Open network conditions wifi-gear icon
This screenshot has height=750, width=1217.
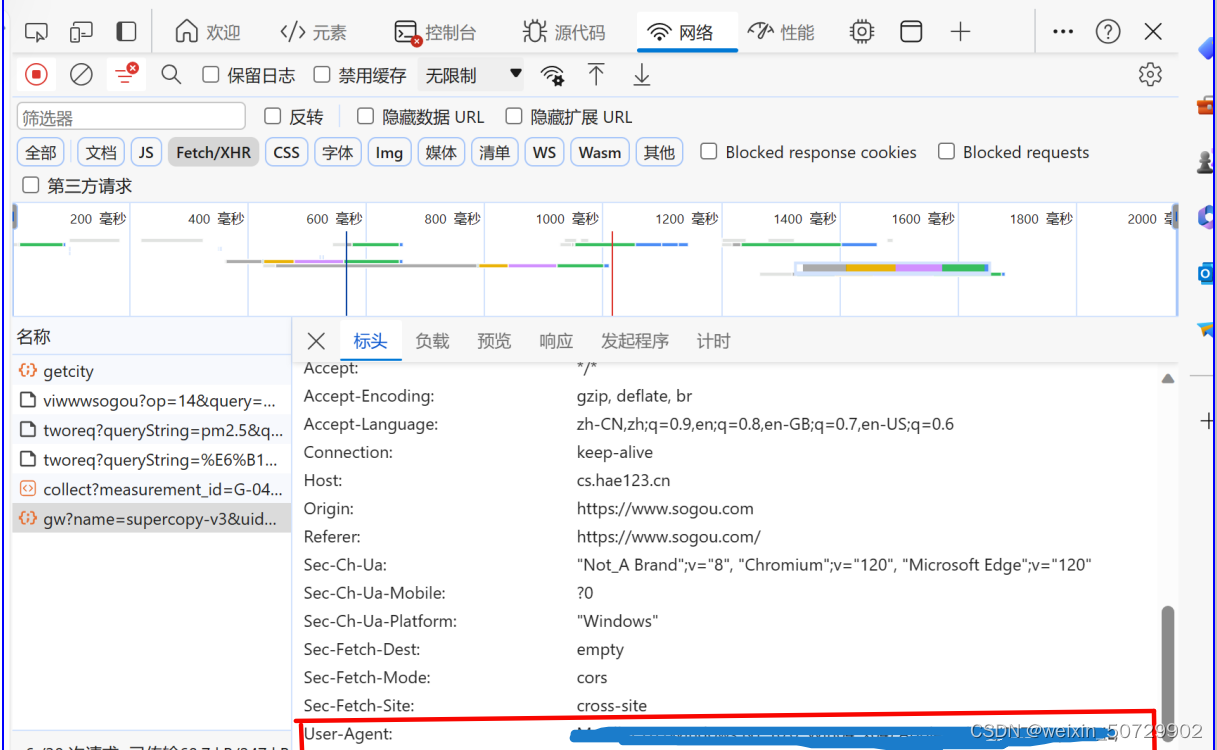(x=552, y=75)
